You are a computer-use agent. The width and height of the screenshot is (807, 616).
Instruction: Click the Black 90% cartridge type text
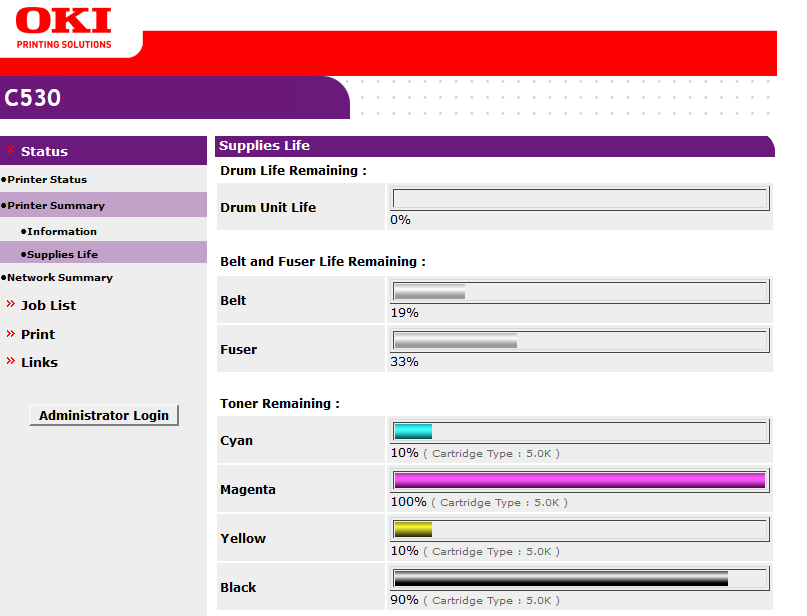pos(475,600)
